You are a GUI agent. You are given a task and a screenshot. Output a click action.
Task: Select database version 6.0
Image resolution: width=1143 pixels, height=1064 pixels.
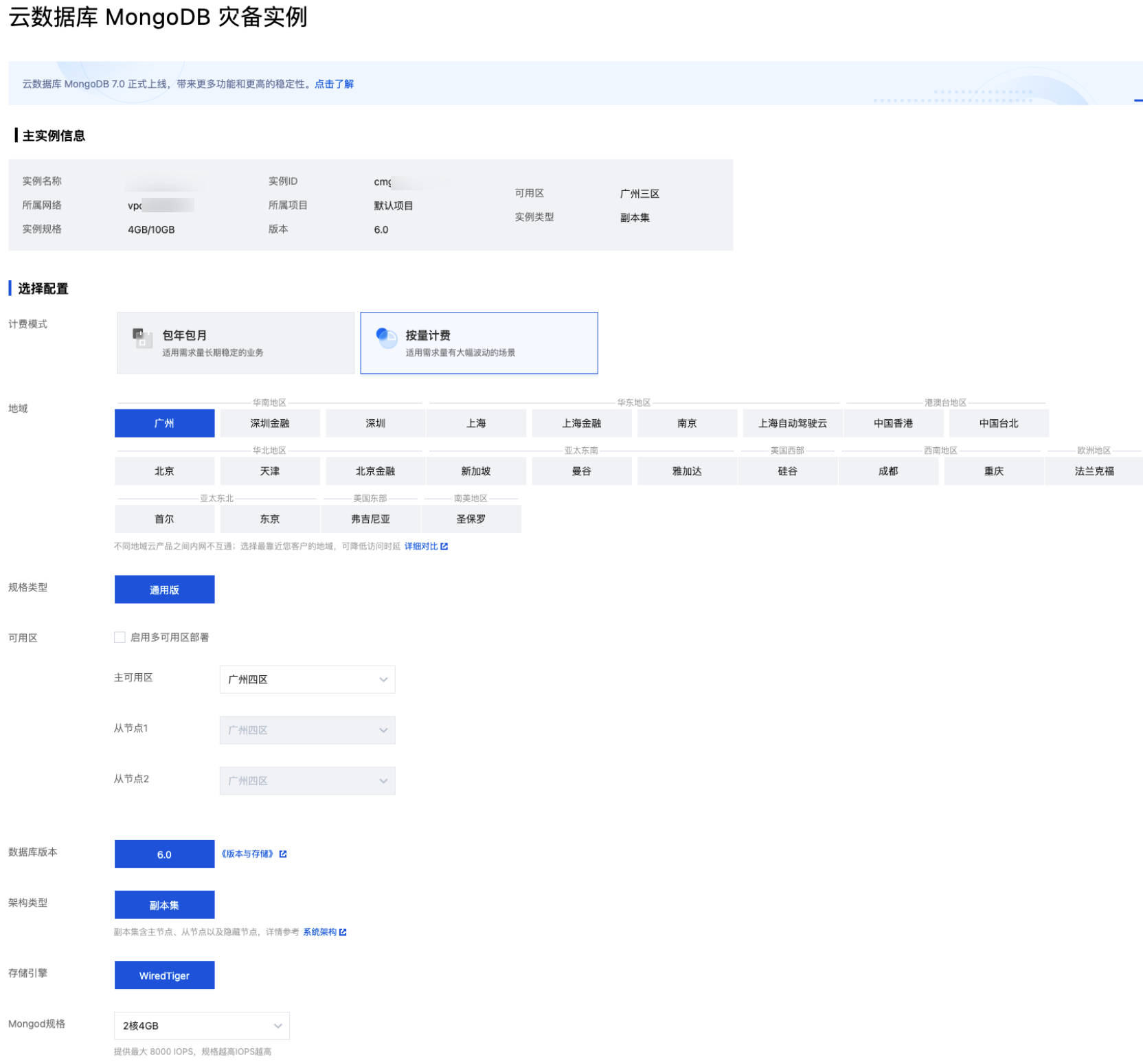(x=164, y=854)
